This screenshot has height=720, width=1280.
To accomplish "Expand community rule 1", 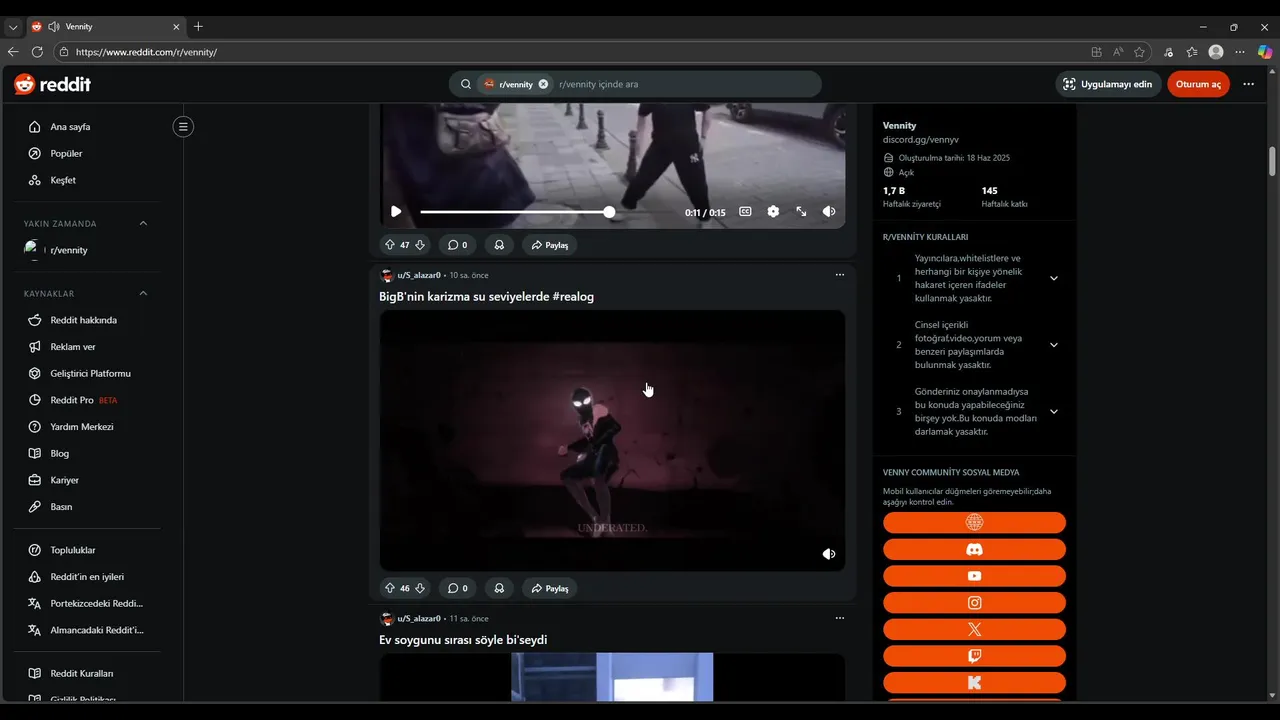I will click(x=1054, y=278).
